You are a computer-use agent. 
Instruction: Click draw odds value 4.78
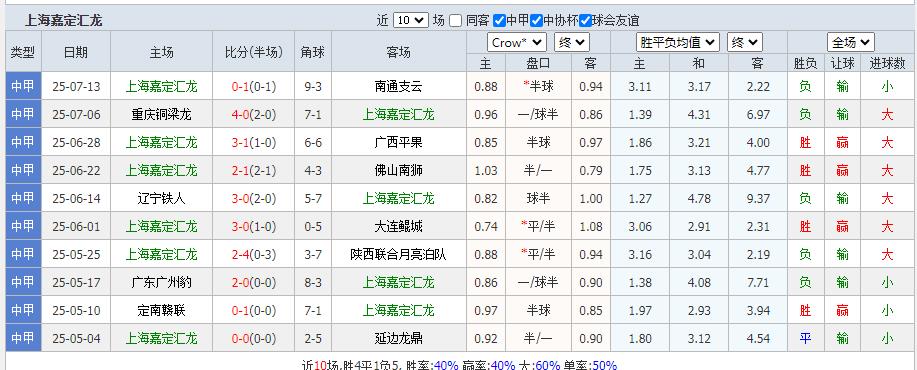coord(699,199)
